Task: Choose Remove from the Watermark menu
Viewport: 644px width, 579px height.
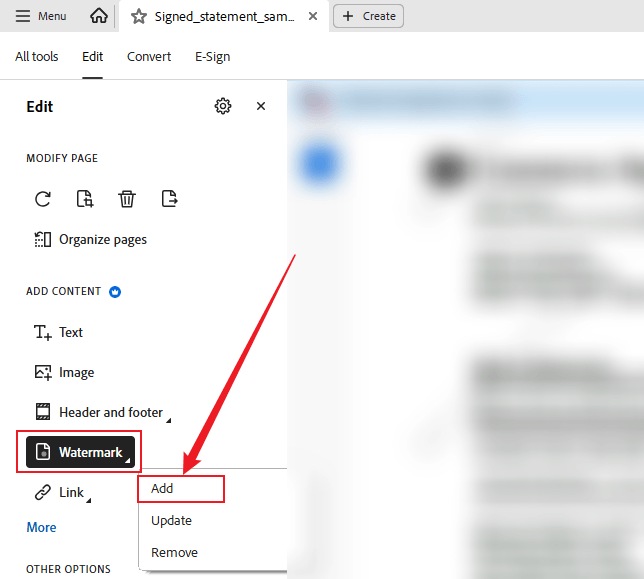Action: coord(174,553)
